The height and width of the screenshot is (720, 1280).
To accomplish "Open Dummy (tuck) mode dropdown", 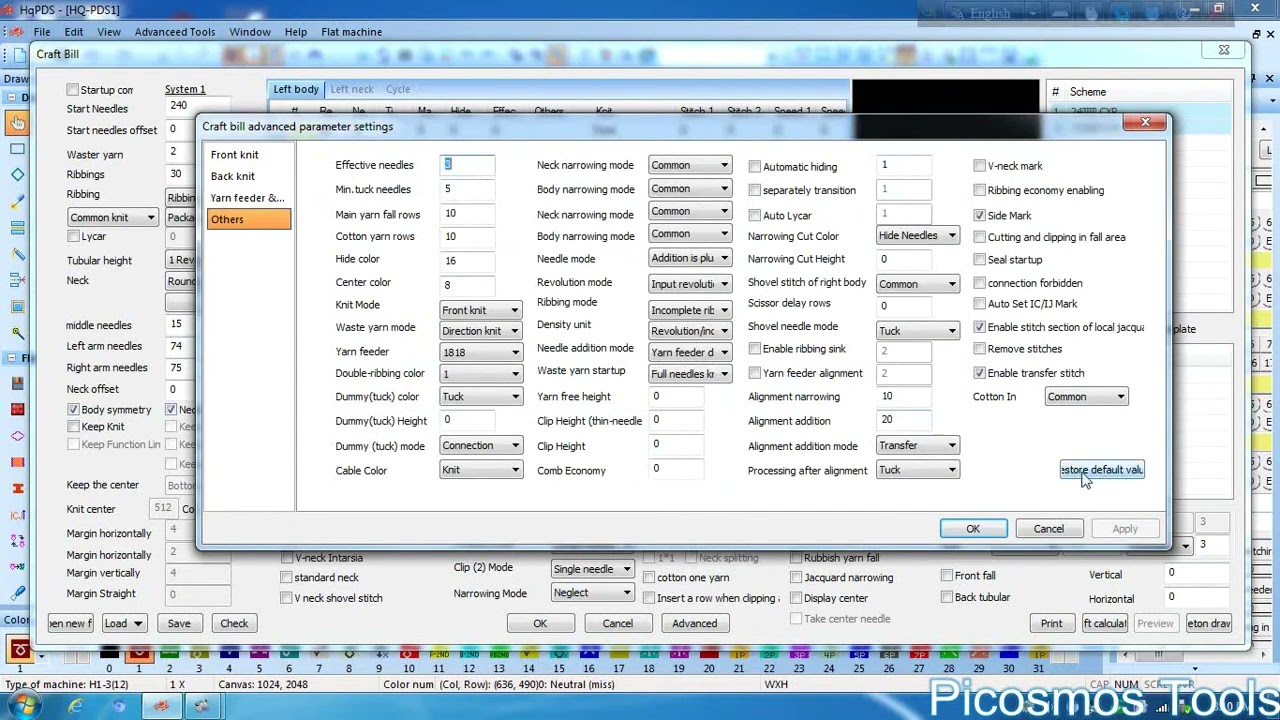I will pyautogui.click(x=480, y=446).
